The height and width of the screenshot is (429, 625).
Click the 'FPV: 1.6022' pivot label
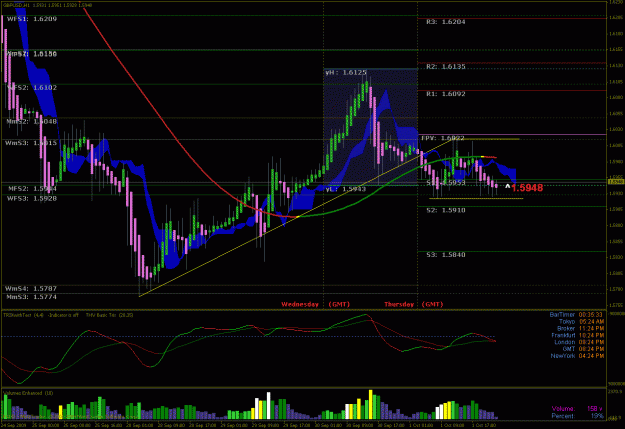coord(443,138)
